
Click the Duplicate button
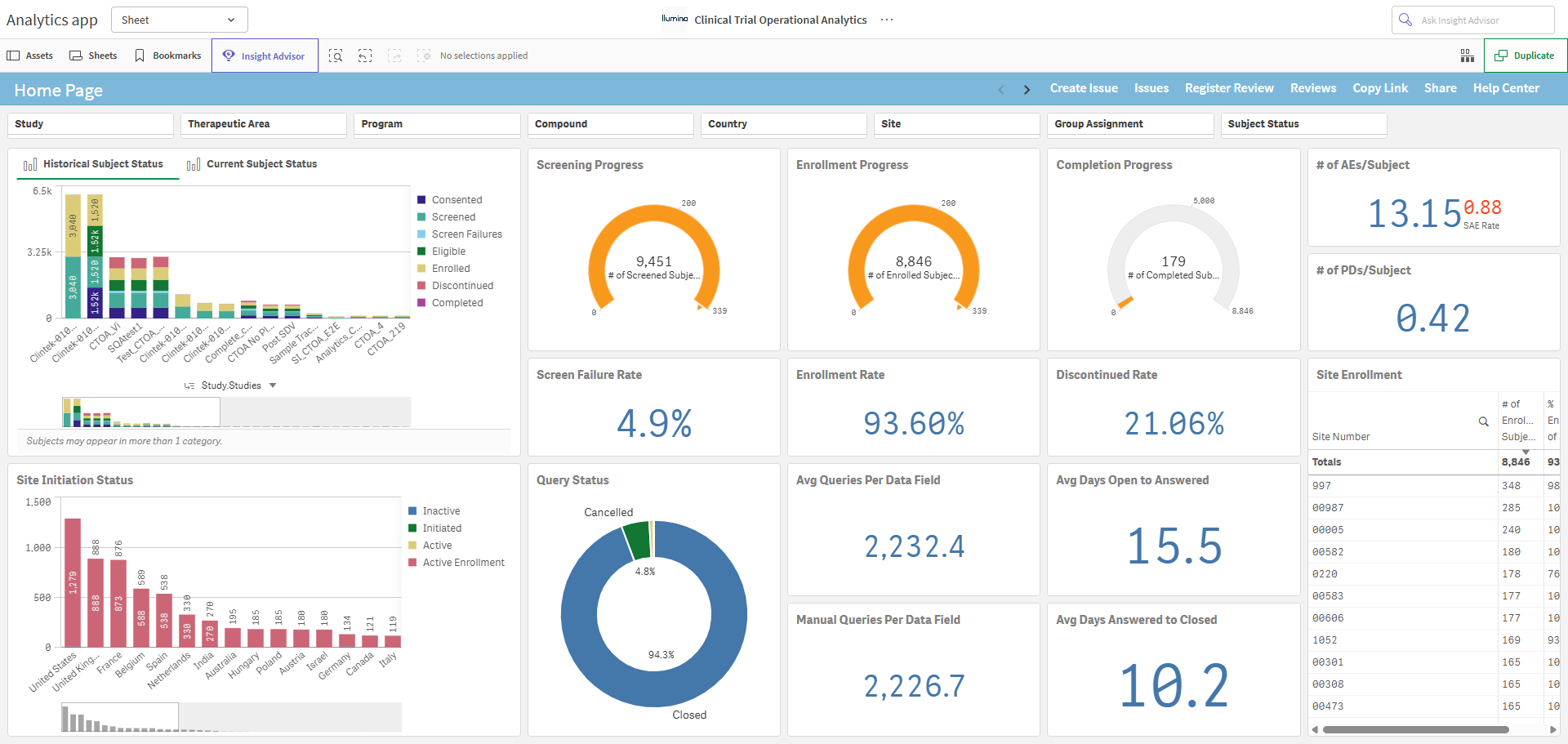coord(1525,56)
